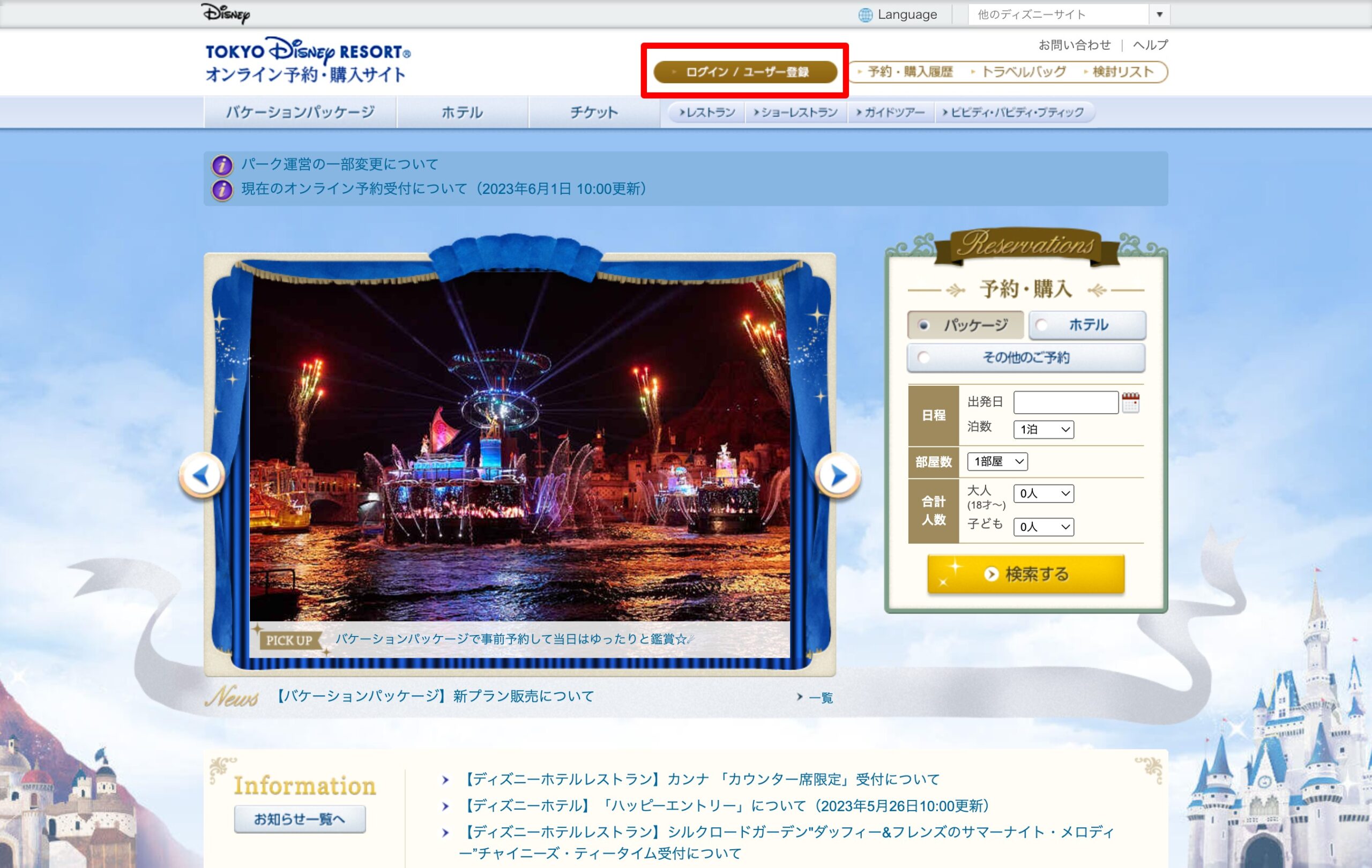Select the ホテル radio option
This screenshot has height=868, width=1372.
(1087, 325)
